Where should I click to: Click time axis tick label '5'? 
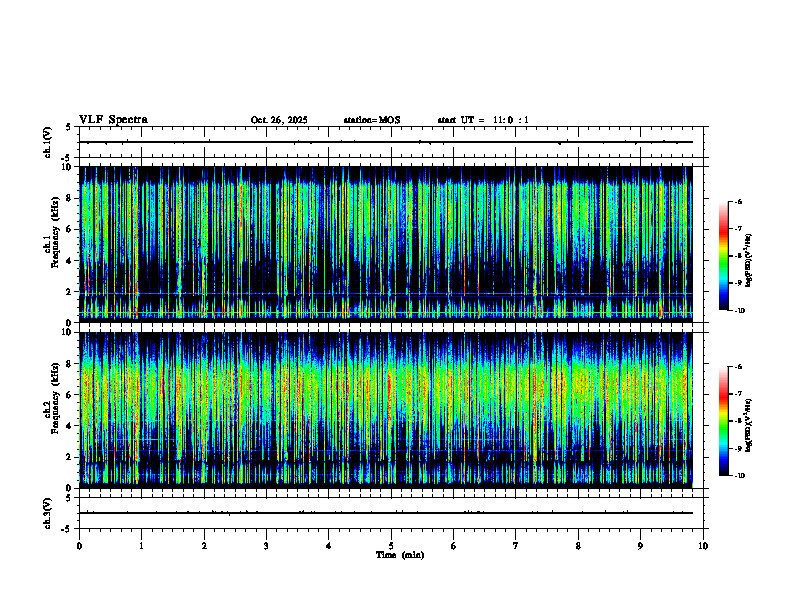[391, 546]
